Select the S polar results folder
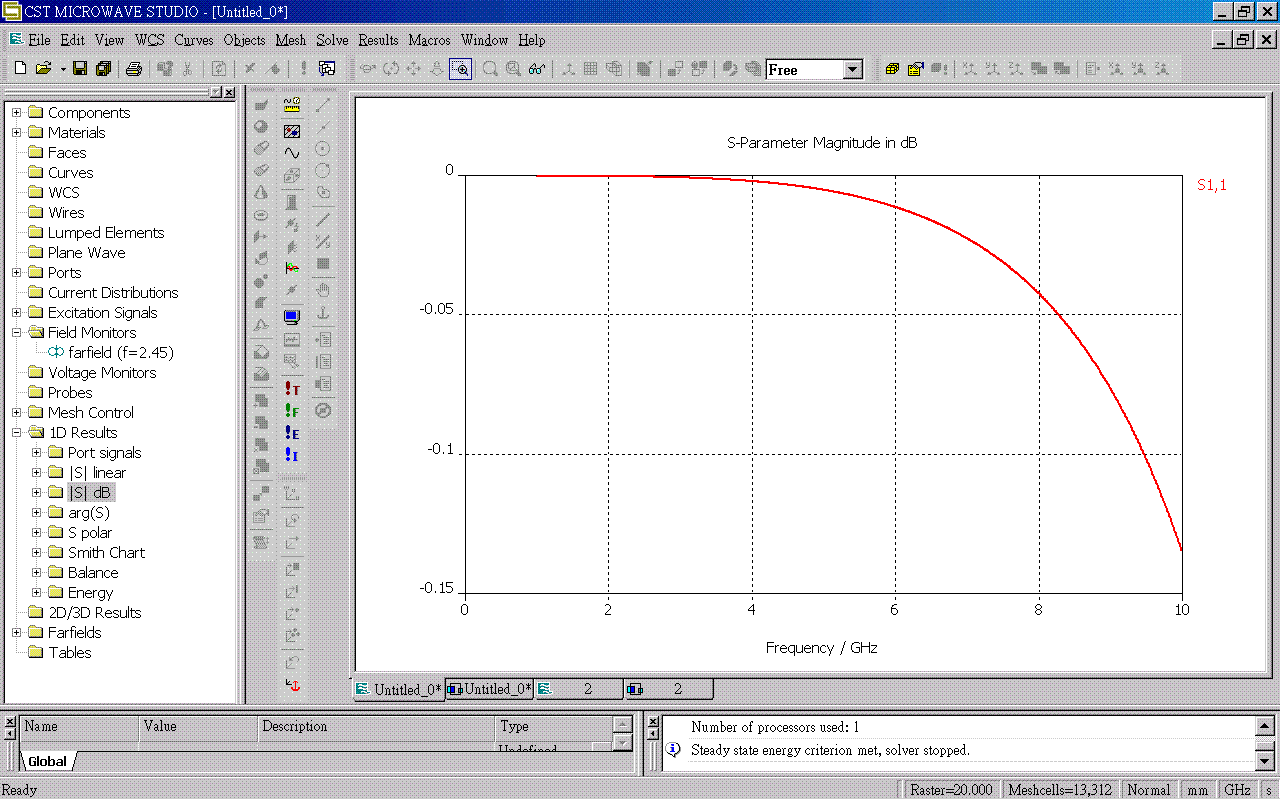 pos(90,532)
